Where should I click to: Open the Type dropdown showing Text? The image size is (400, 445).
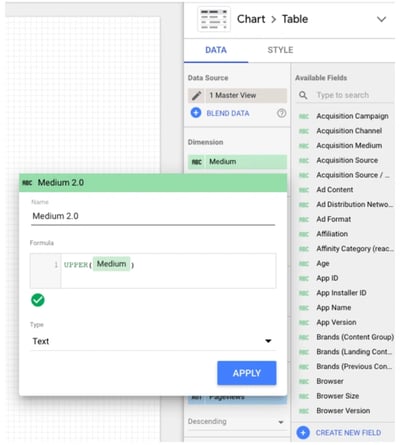tap(153, 341)
